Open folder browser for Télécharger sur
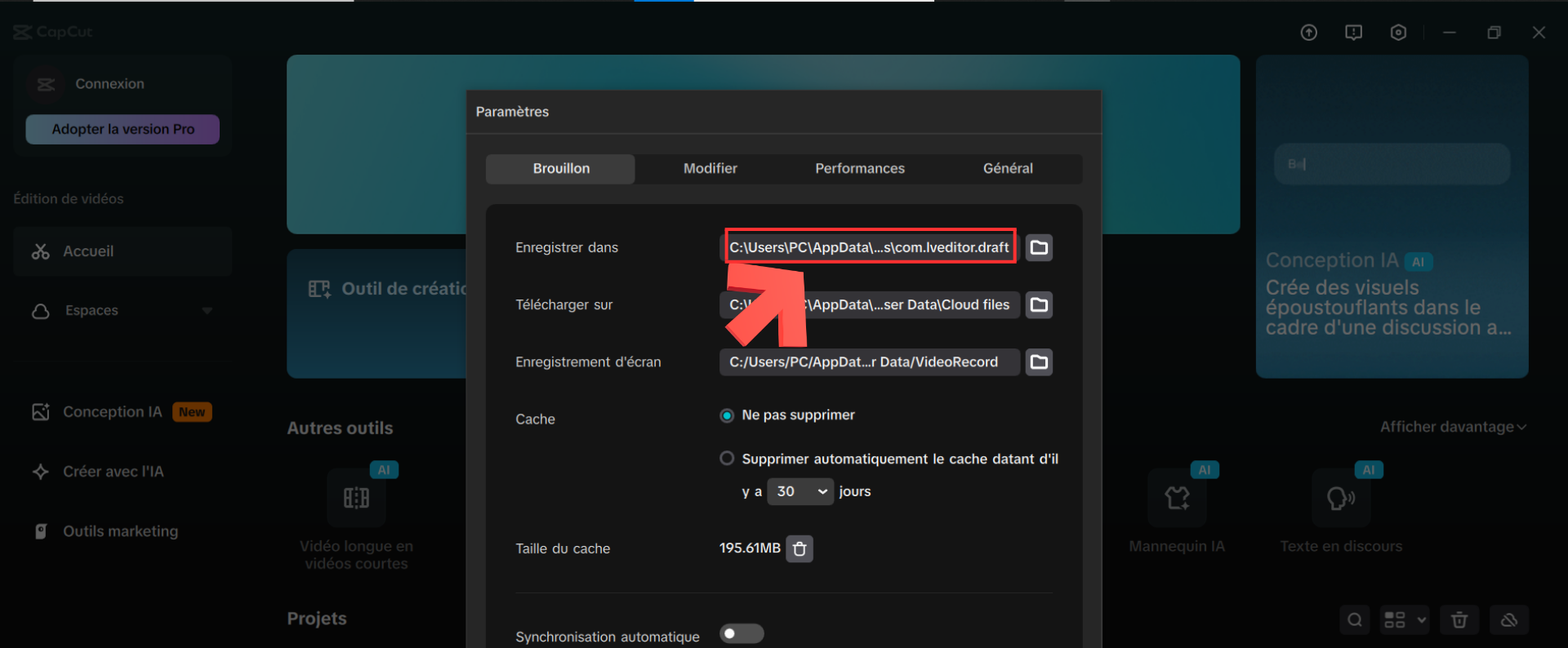The height and width of the screenshot is (648, 1568). click(1039, 304)
